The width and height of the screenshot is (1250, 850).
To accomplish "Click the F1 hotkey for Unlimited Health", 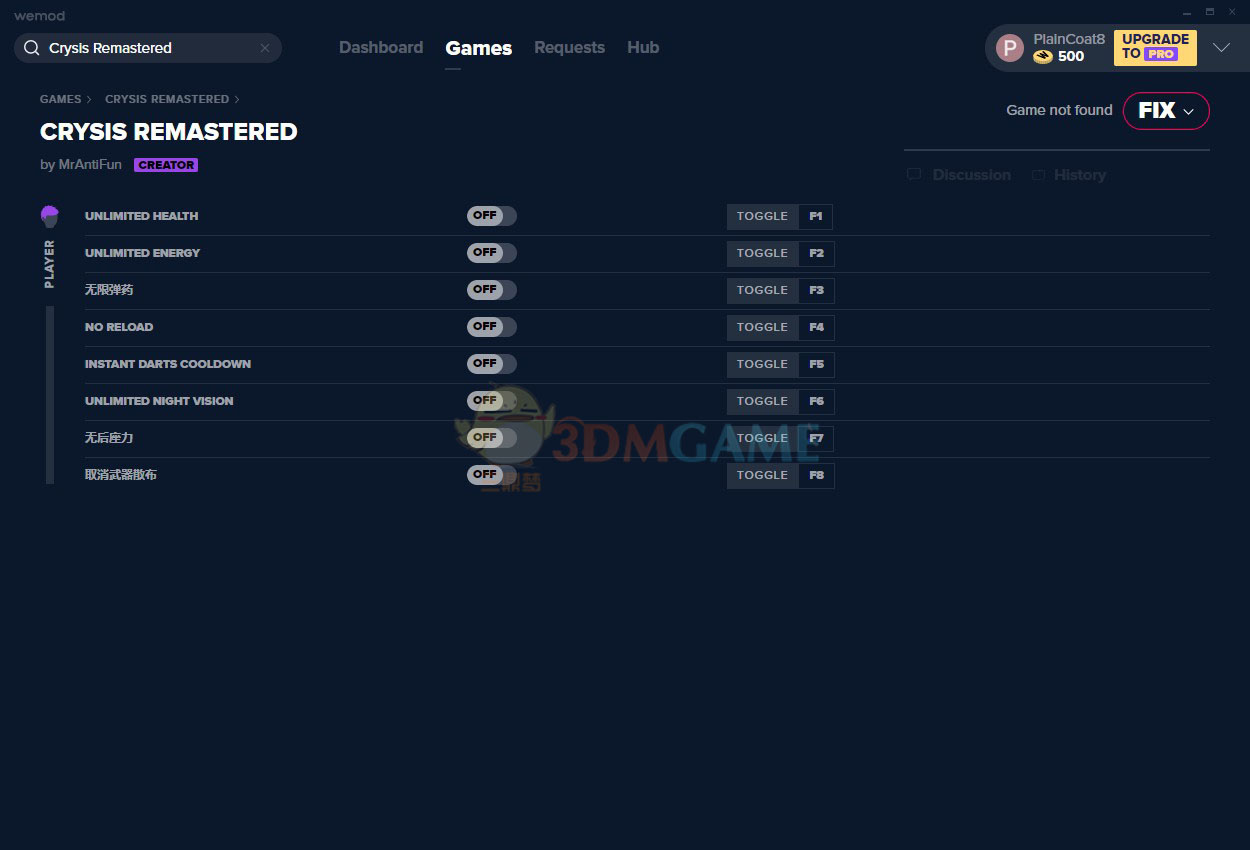I will pyautogui.click(x=816, y=216).
